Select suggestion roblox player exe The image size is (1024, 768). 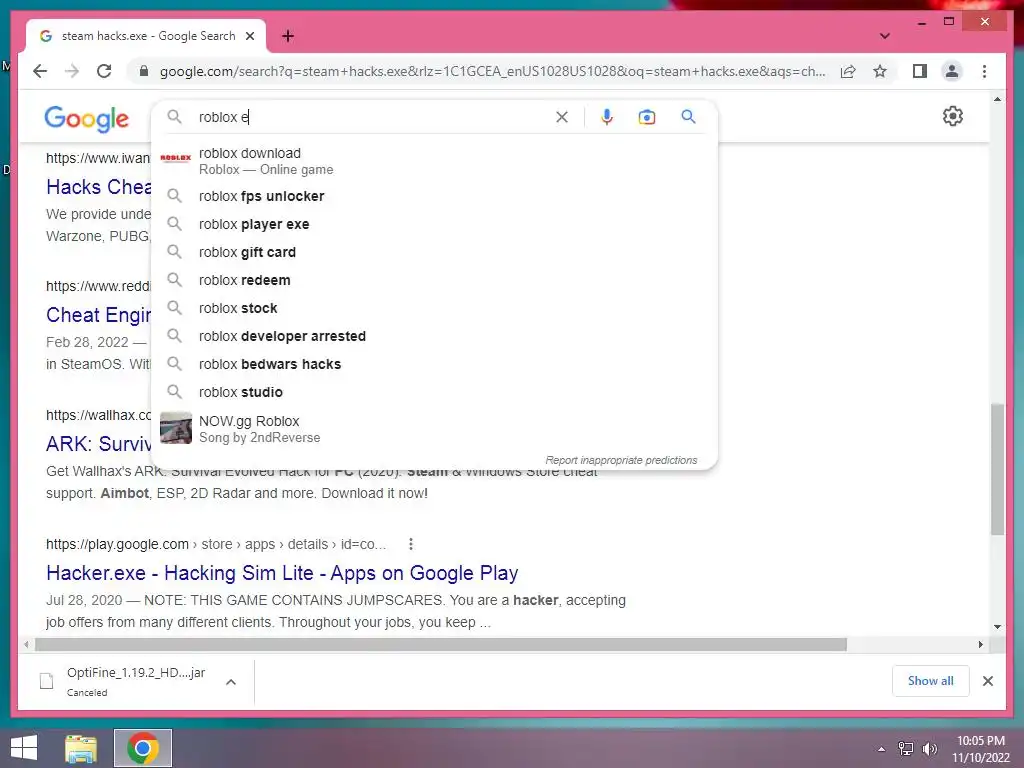pos(434,224)
